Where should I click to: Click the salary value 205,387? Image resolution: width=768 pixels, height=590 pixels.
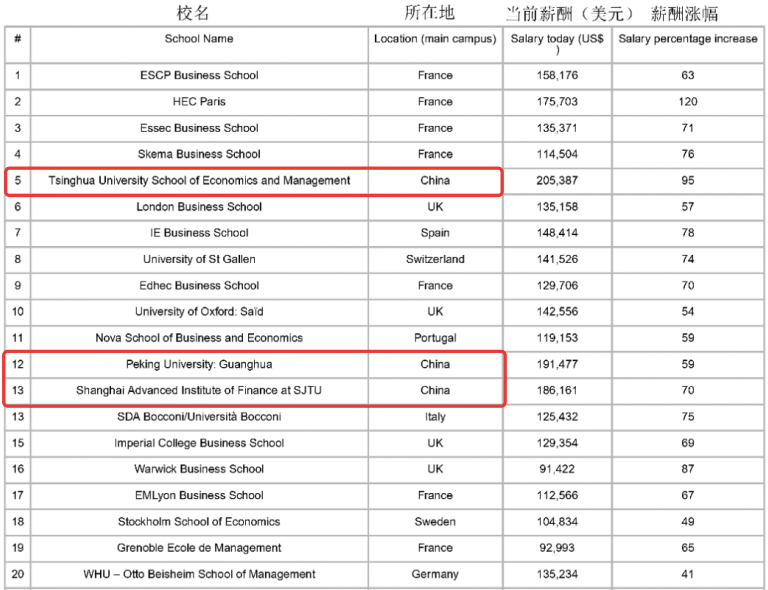coord(557,181)
